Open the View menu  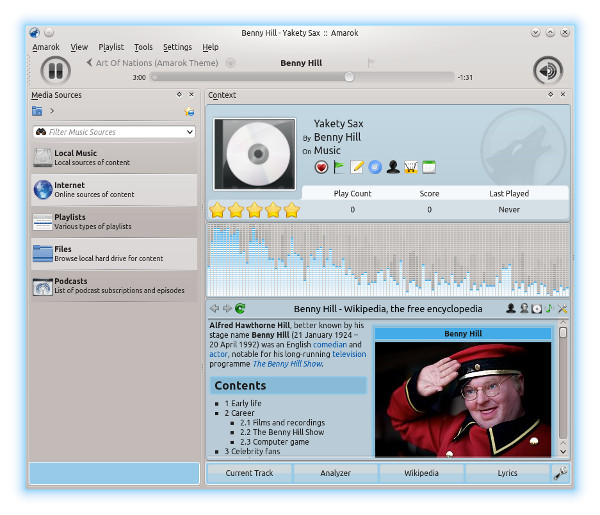pyautogui.click(x=79, y=47)
